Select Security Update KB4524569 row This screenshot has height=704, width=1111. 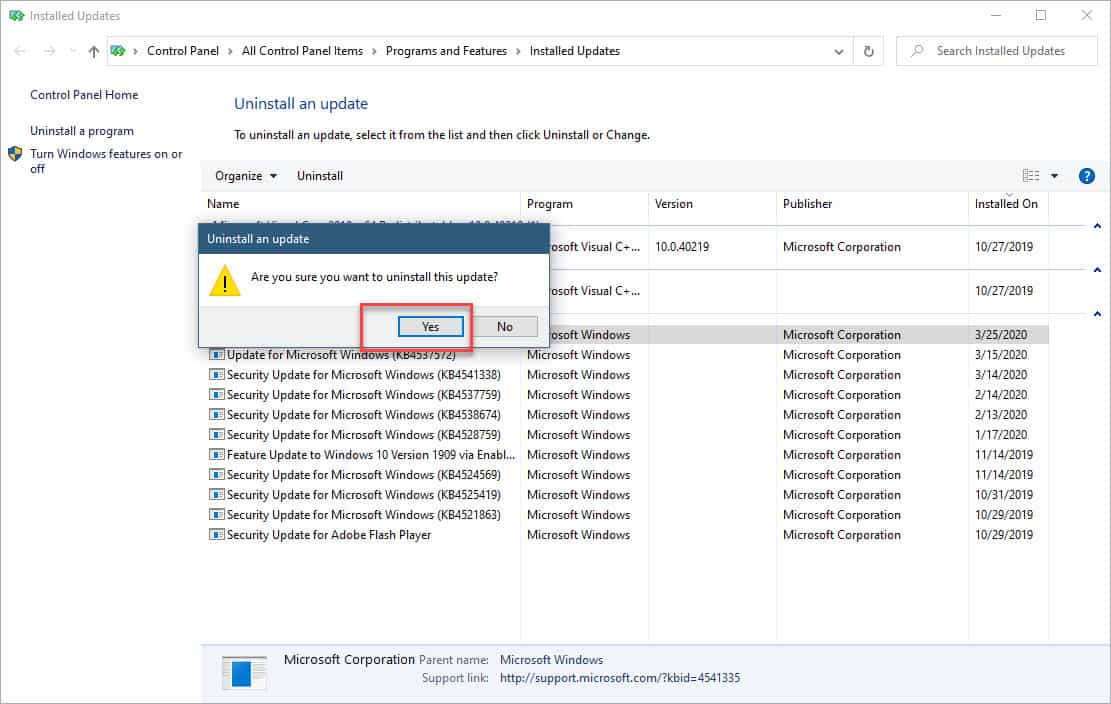(x=628, y=475)
